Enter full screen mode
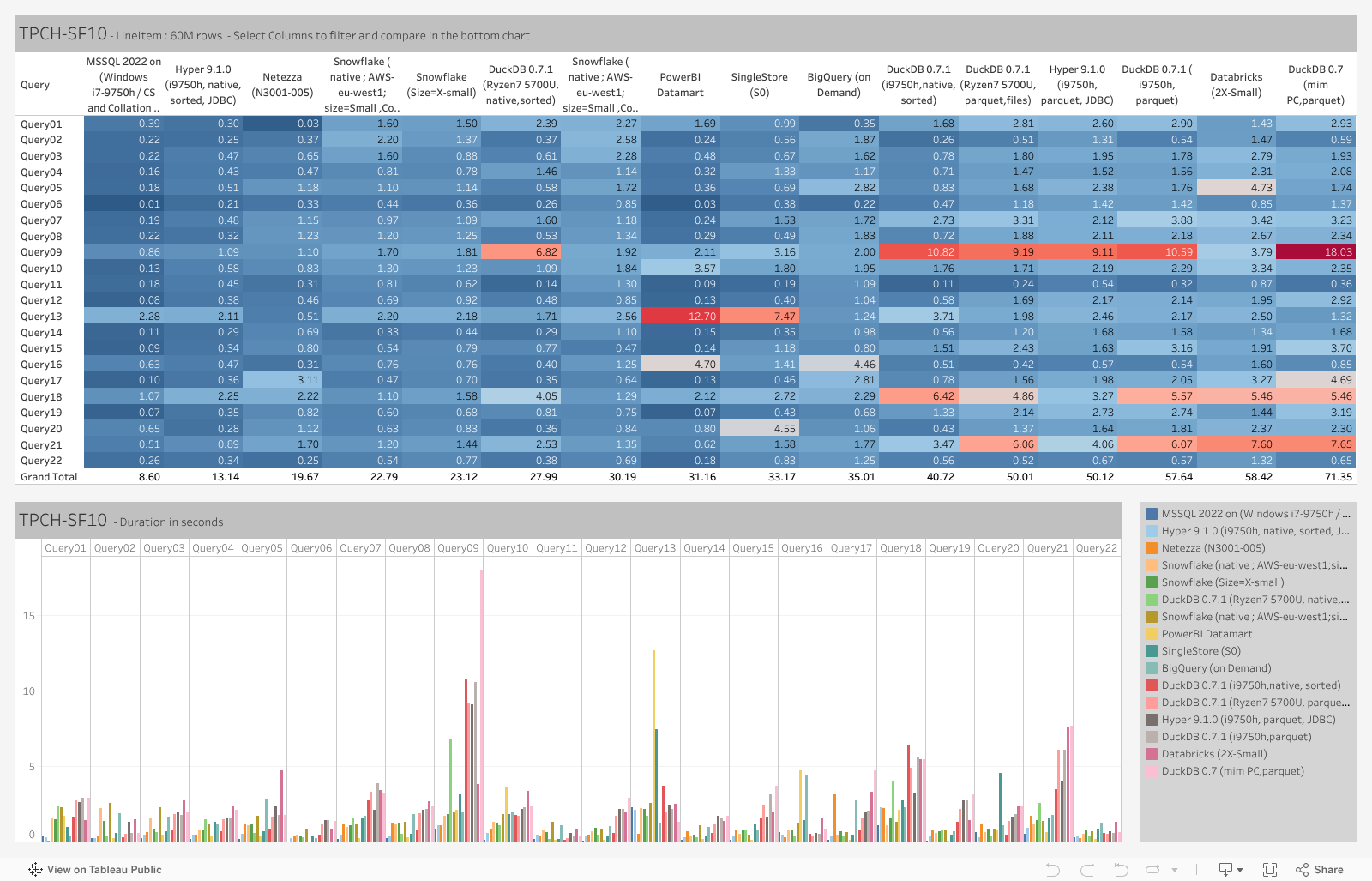The width and height of the screenshot is (1372, 881). (1270, 870)
